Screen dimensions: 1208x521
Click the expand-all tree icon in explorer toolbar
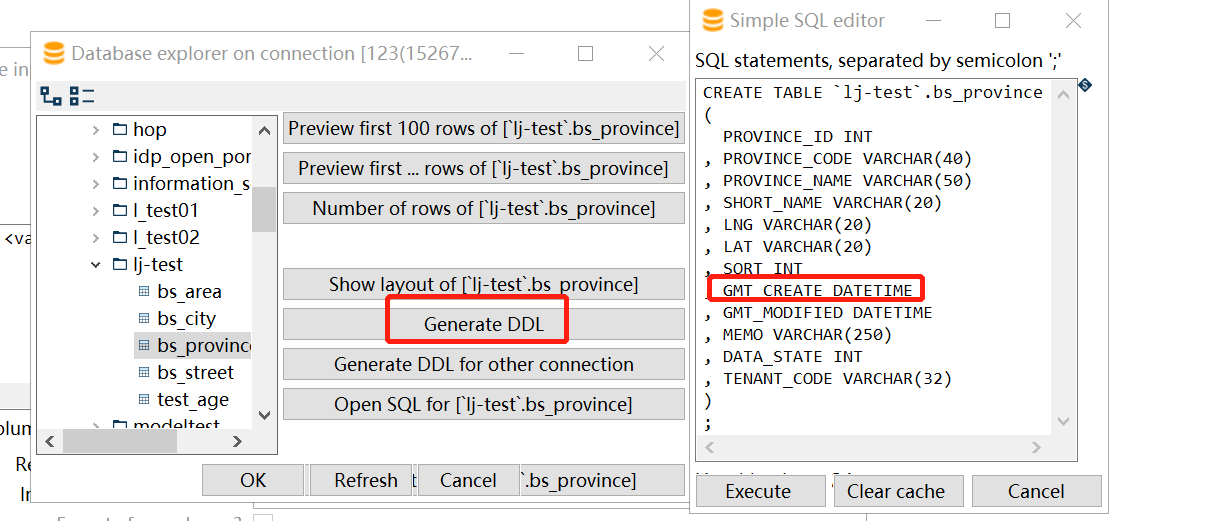50,96
